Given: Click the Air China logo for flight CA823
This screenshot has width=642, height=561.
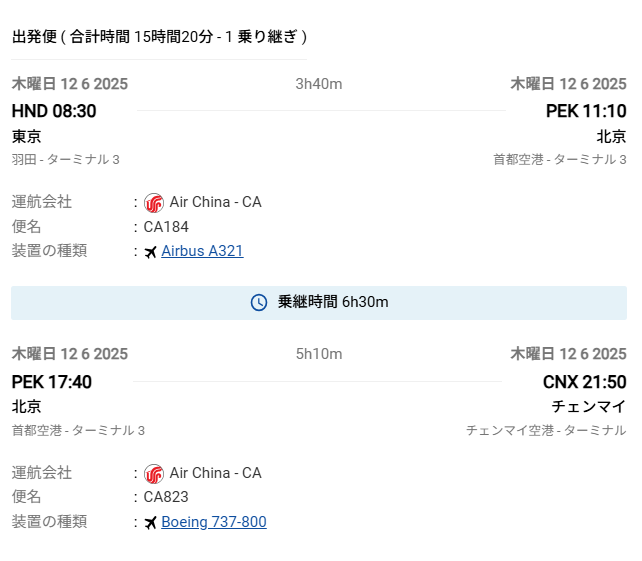Looking at the screenshot, I should (153, 474).
